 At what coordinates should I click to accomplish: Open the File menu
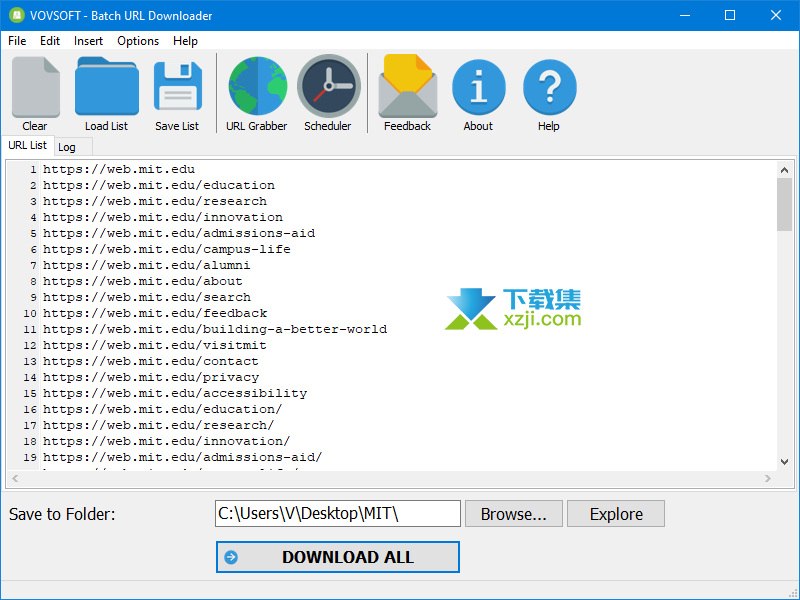pos(17,41)
